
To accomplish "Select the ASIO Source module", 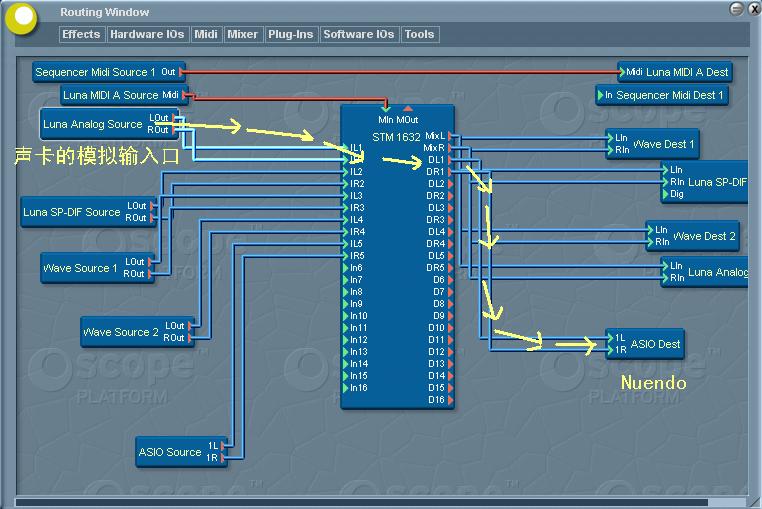I will pos(182,452).
